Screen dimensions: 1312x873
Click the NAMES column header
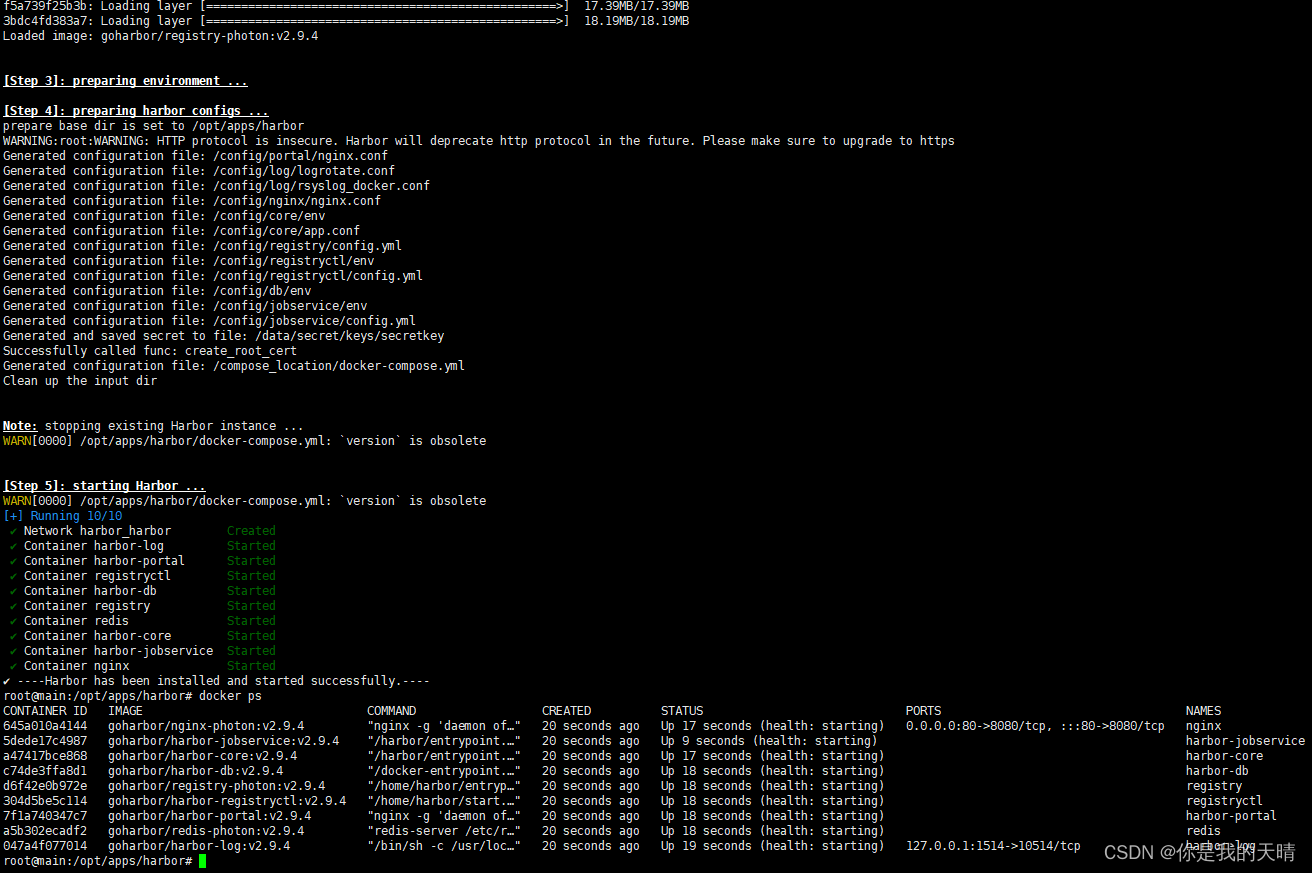click(1204, 711)
